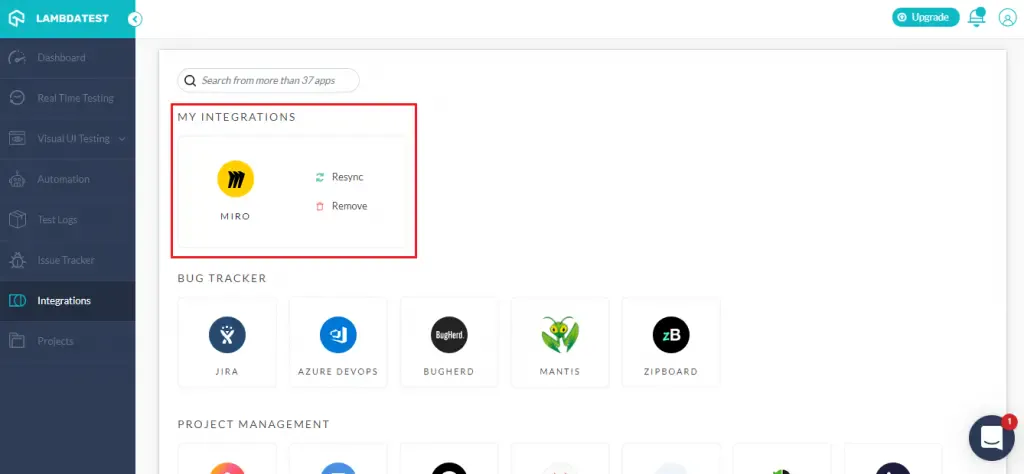Expand Visual UI Testing chevron
1024x474 pixels.
tap(121, 138)
